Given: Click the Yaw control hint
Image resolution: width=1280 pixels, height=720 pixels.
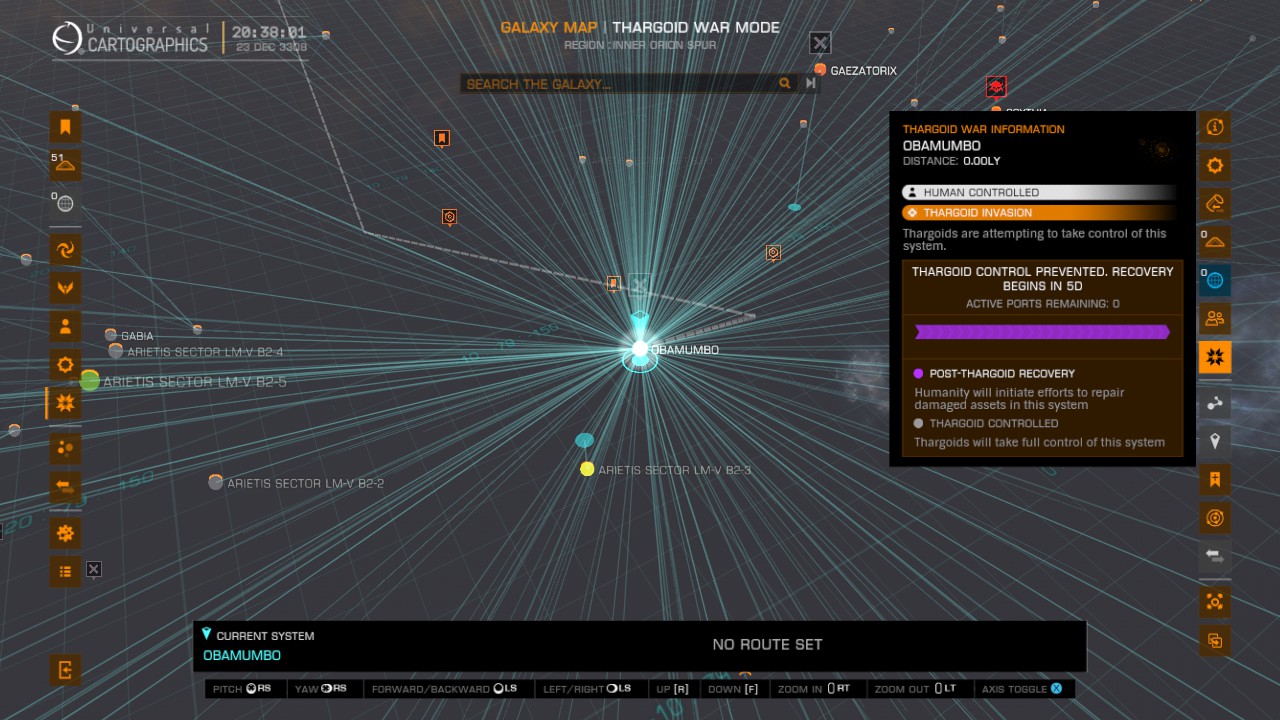Looking at the screenshot, I should coord(321,689).
